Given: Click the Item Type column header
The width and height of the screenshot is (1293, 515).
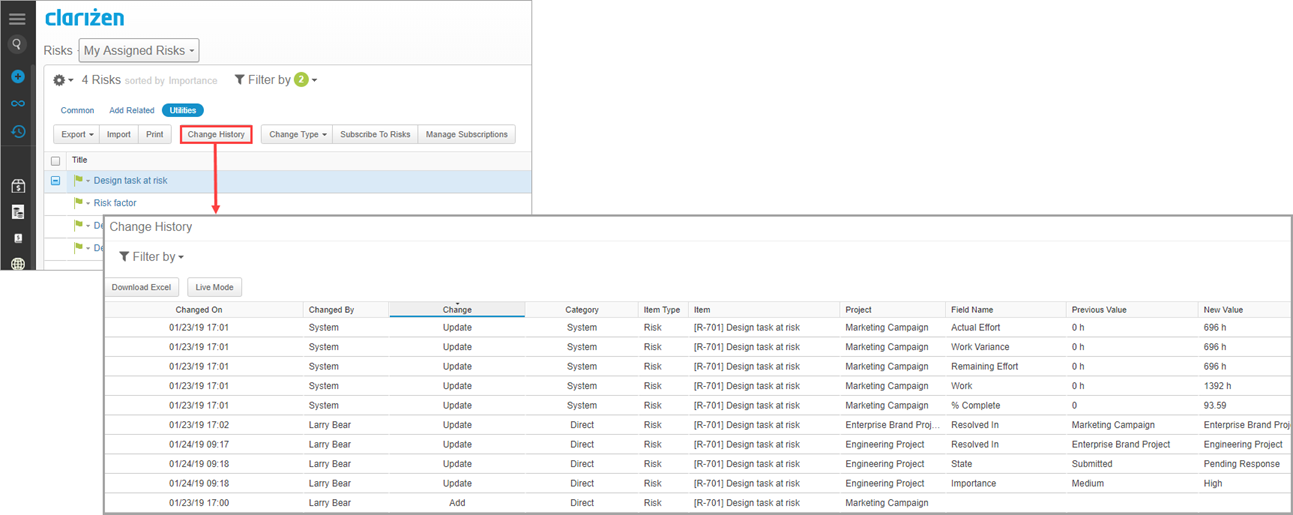Looking at the screenshot, I should point(664,310).
